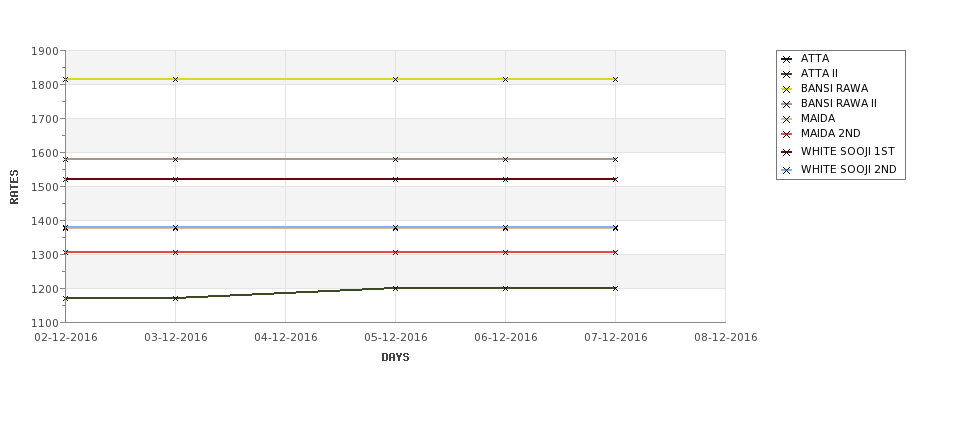The width and height of the screenshot is (975, 429).
Task: Click the ATTA legend marker icon
Action: point(787,59)
